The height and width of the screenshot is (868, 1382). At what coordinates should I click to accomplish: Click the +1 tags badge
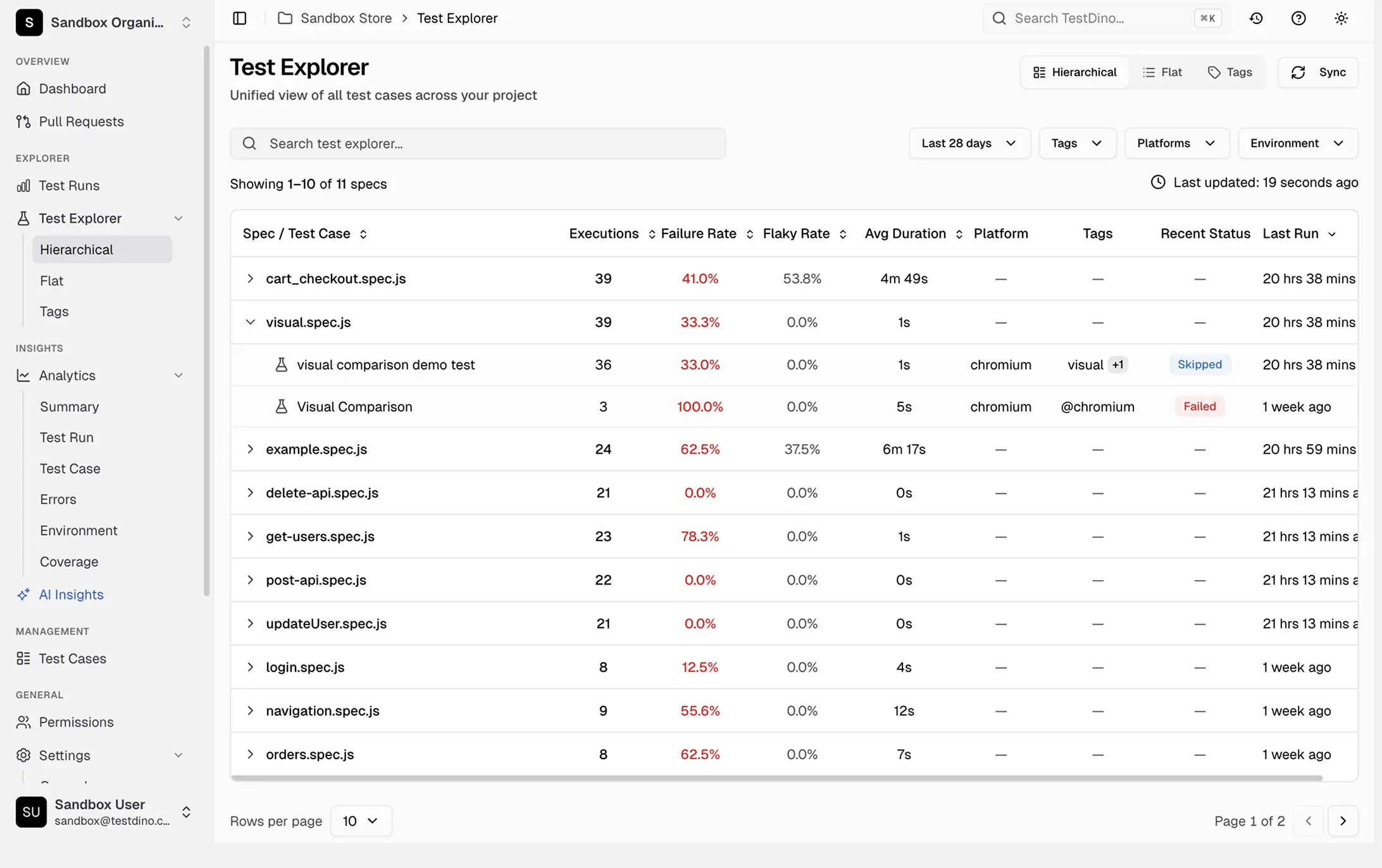1118,365
